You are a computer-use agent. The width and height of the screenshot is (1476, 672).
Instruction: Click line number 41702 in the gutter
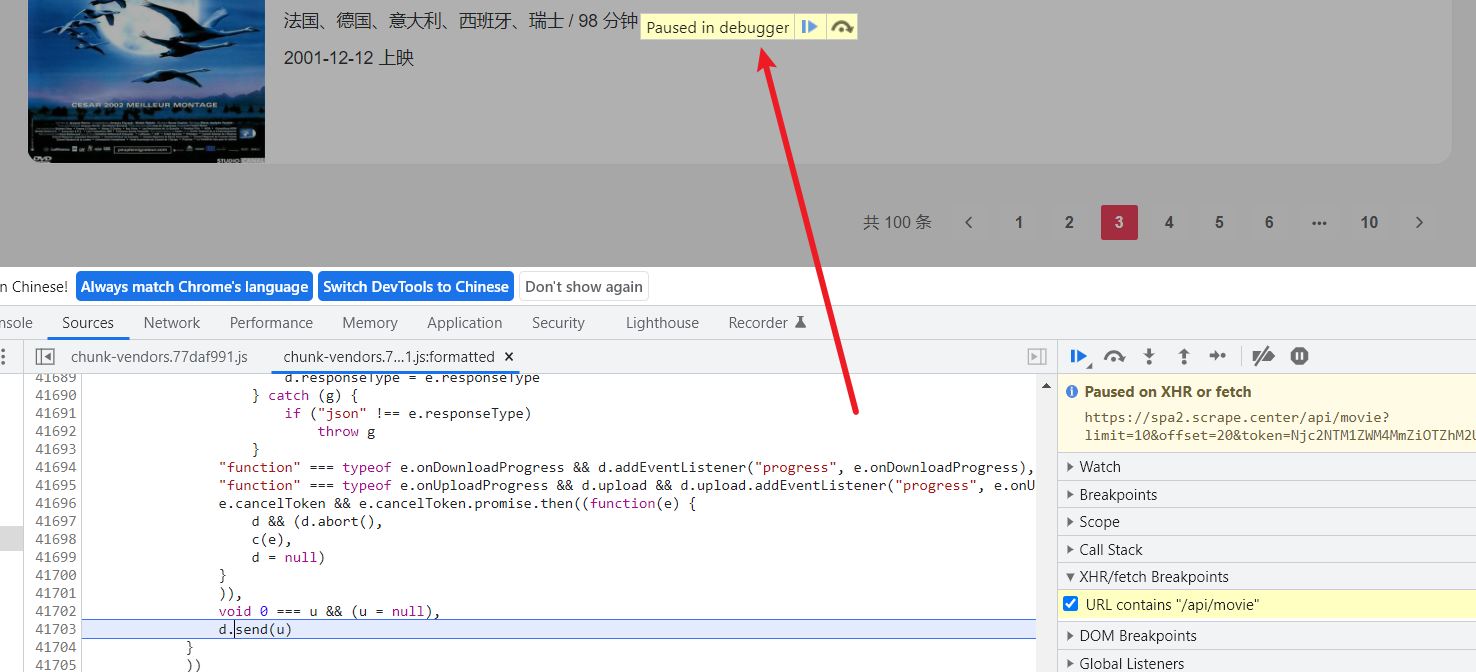55,611
